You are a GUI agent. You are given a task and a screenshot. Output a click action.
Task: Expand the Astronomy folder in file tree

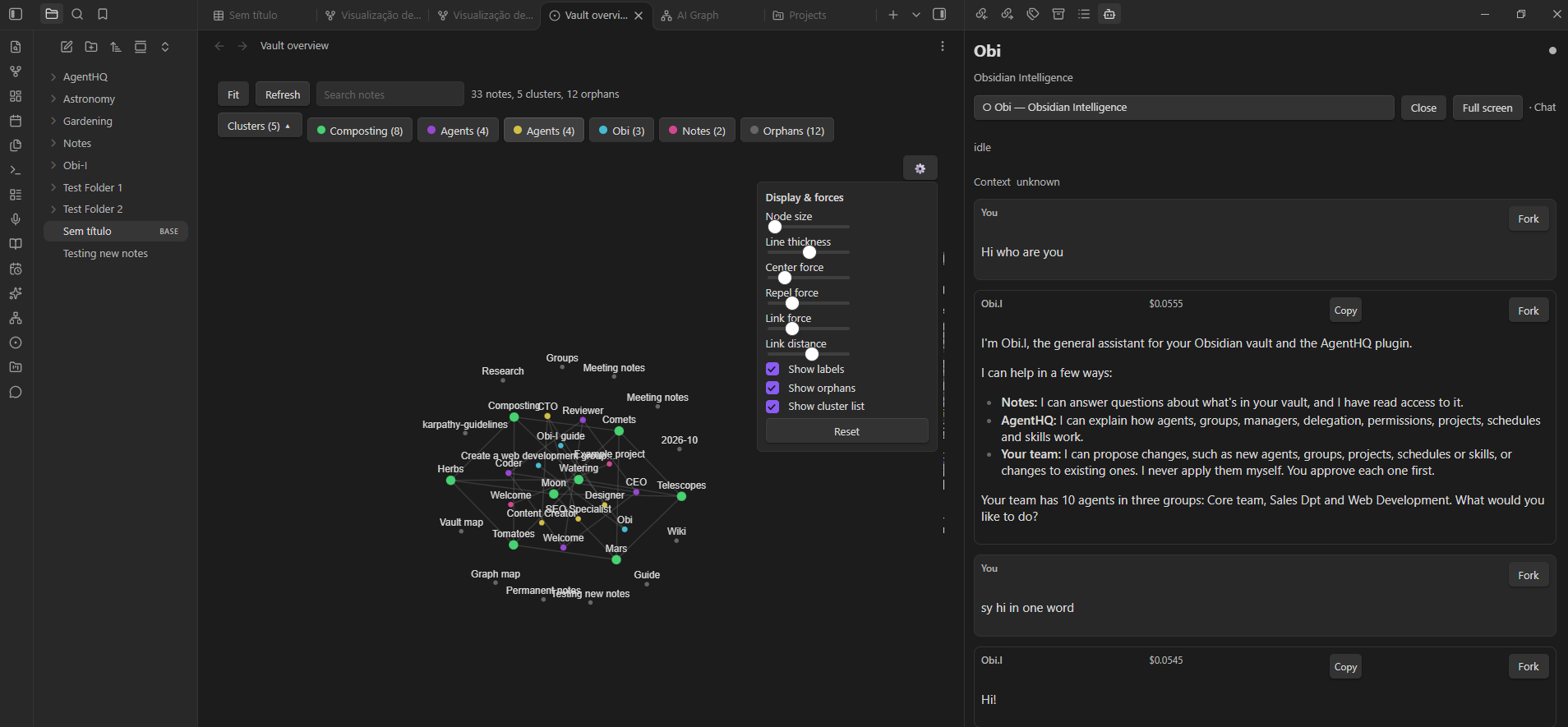coord(89,99)
